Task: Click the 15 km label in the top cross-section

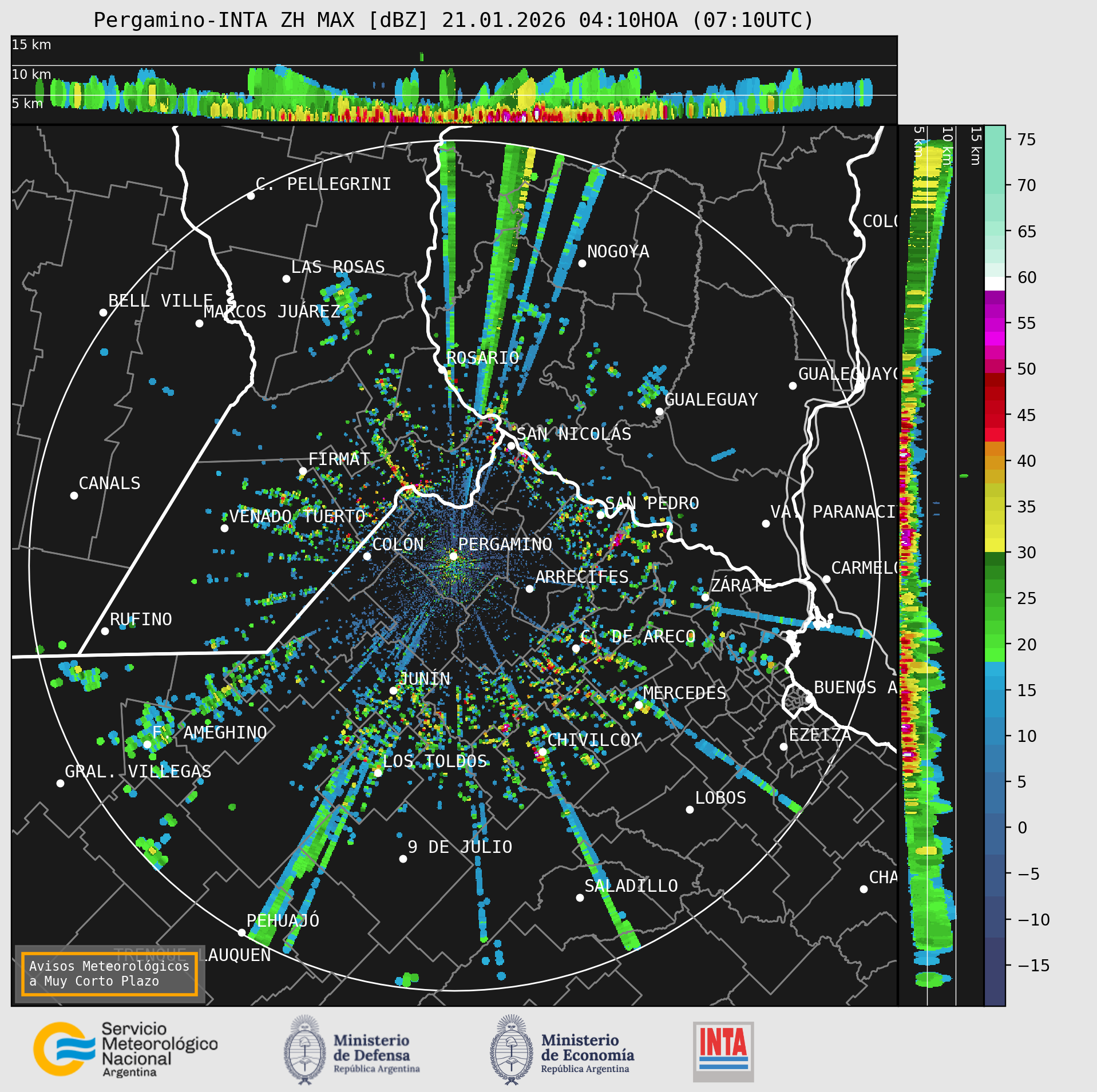Action: click(x=31, y=44)
